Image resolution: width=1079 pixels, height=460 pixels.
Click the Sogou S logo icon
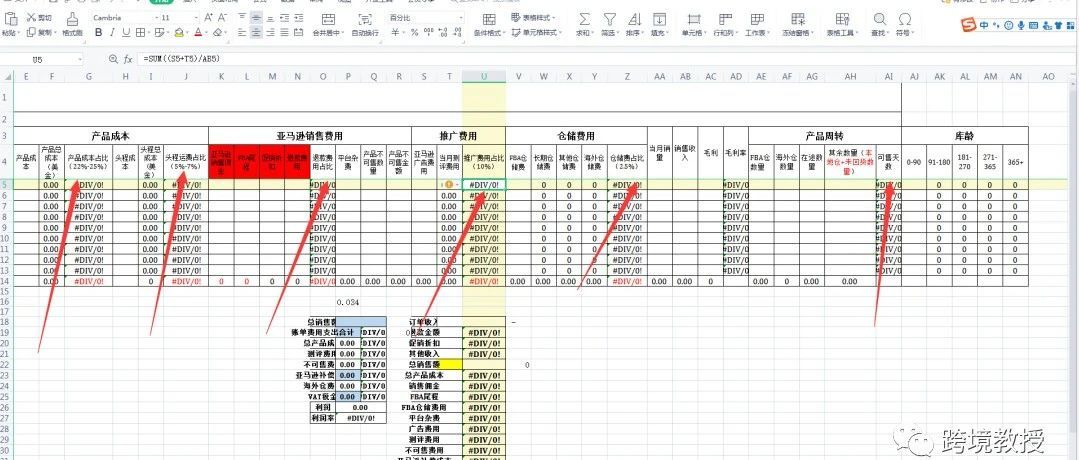[970, 25]
